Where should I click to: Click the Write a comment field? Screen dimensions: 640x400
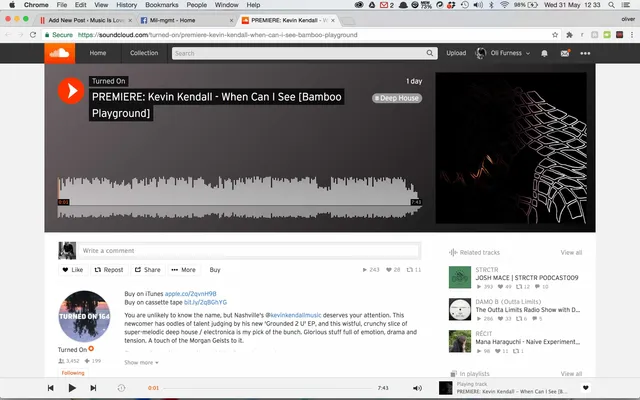[x=249, y=251]
